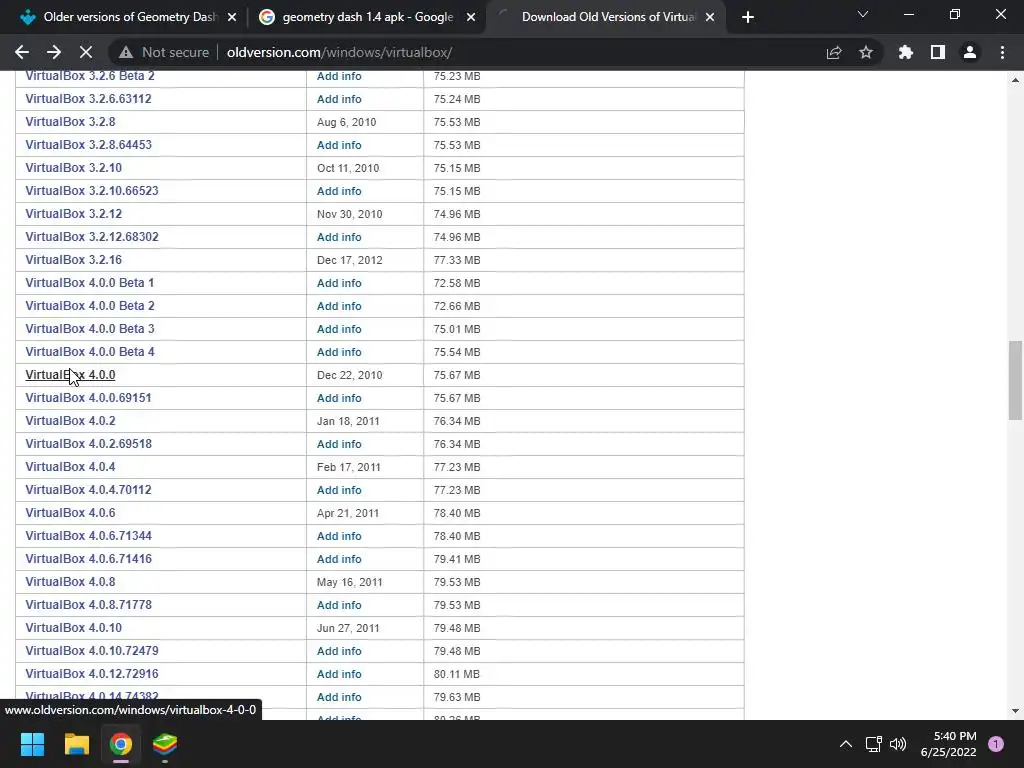Bookmark this page with the star
This screenshot has height=768, width=1024.
click(866, 52)
